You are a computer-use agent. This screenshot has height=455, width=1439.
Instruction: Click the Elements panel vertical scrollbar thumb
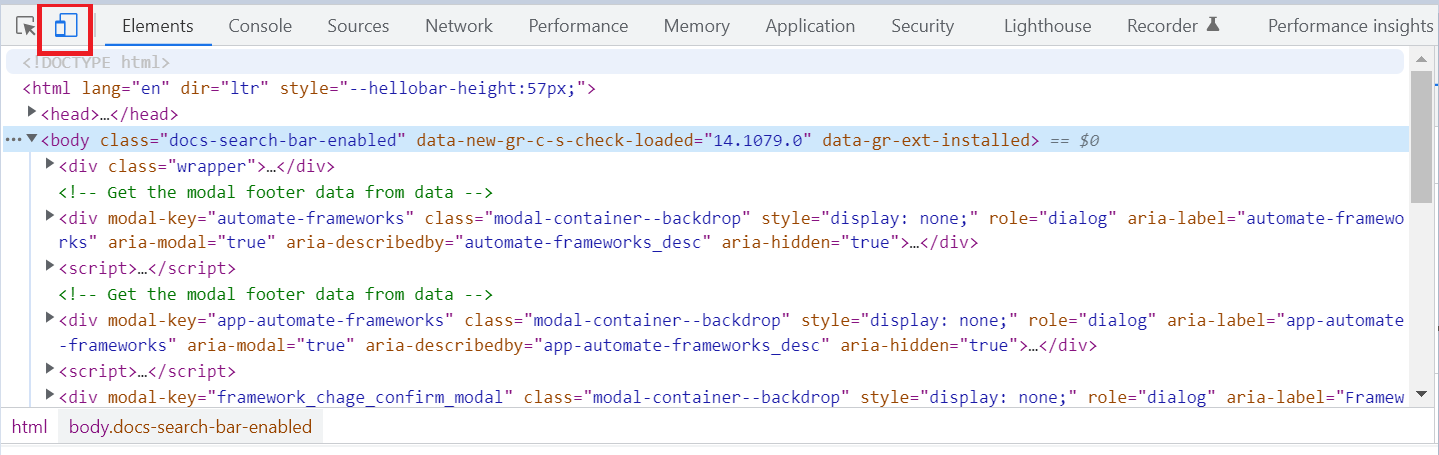pos(1420,136)
